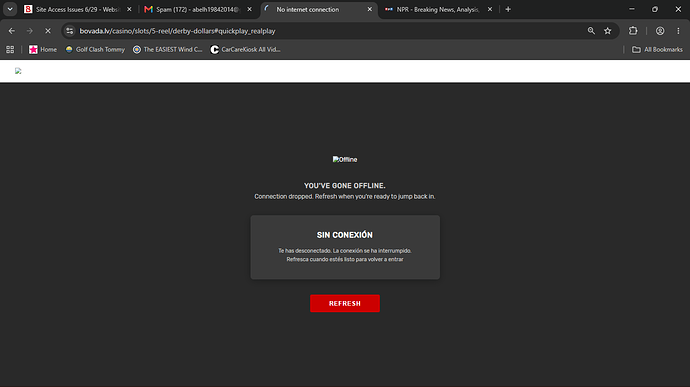Image resolution: width=690 pixels, height=387 pixels.
Task: Open the zoom magnifier icon in address bar
Action: 591,31
